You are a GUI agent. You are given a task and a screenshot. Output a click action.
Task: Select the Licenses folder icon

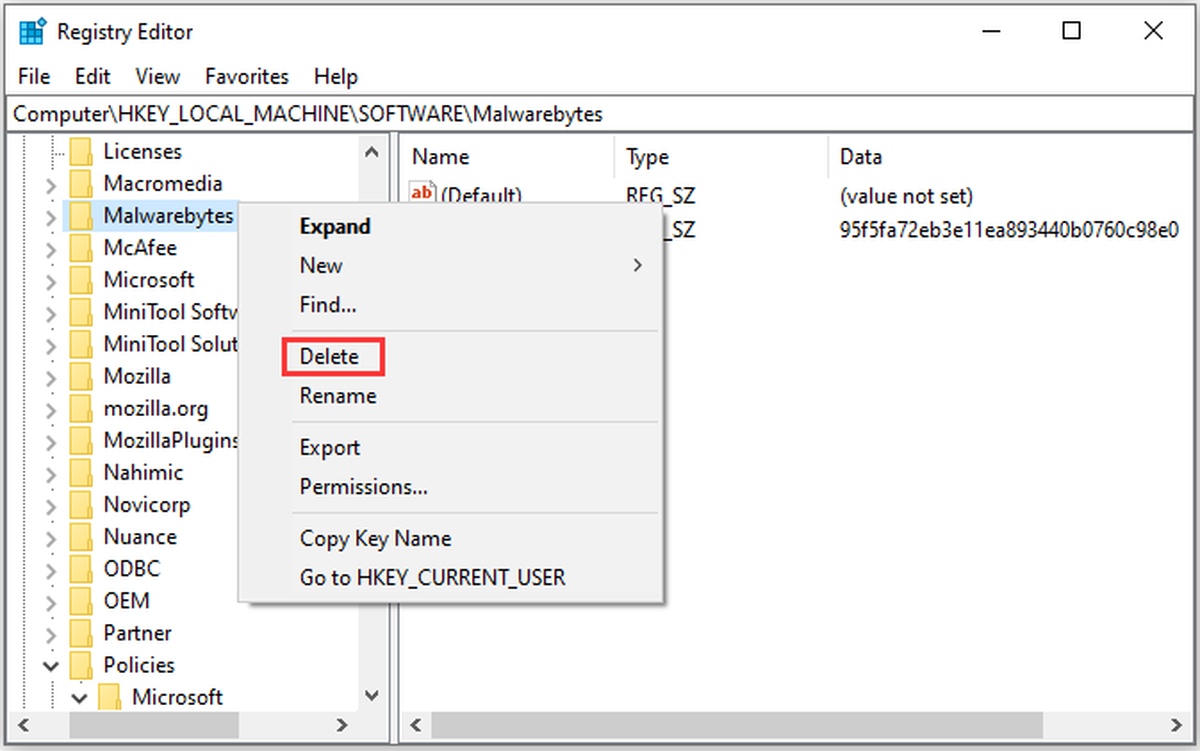coord(81,152)
